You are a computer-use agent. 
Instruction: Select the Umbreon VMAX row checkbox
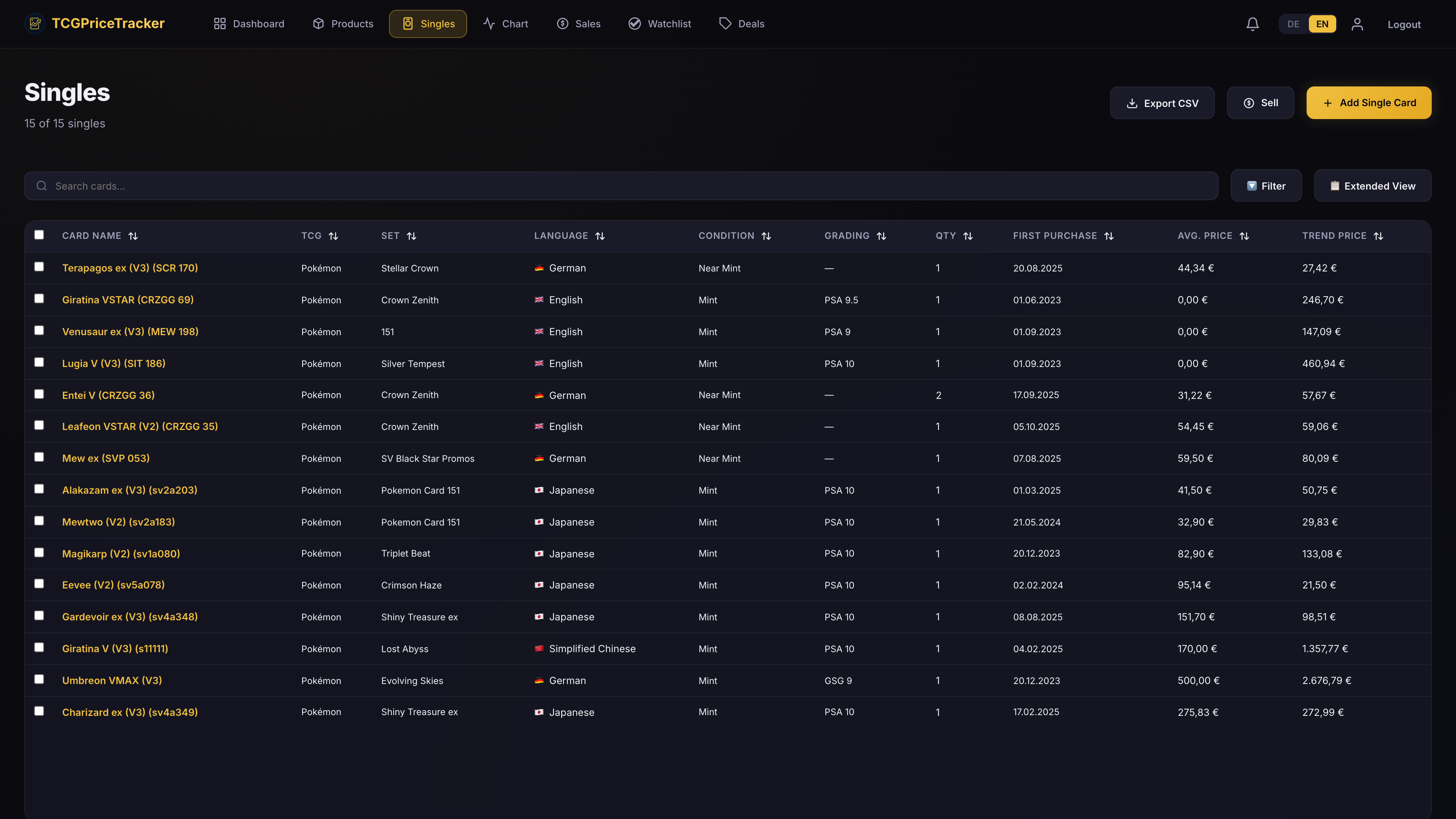coord(39,679)
